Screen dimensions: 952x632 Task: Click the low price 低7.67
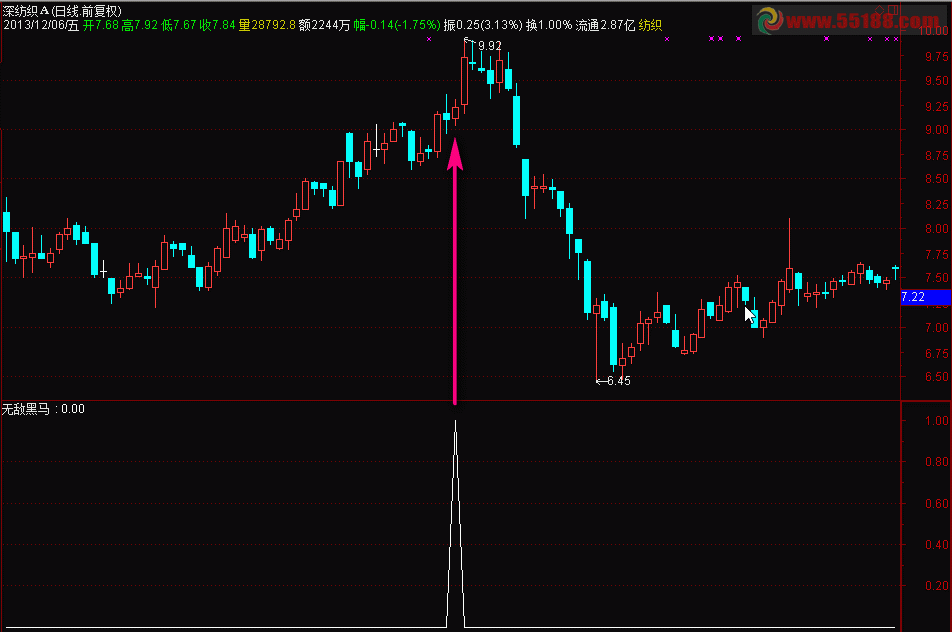click(178, 25)
